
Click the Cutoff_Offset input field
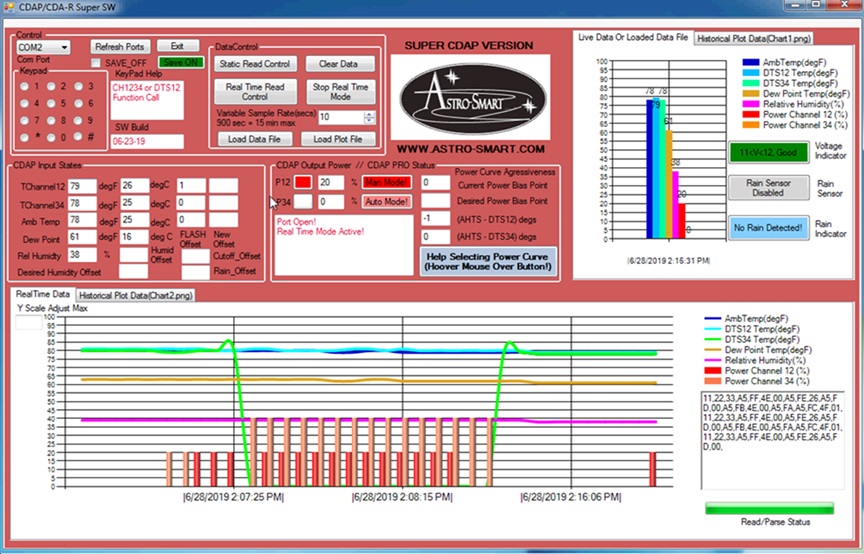196,256
